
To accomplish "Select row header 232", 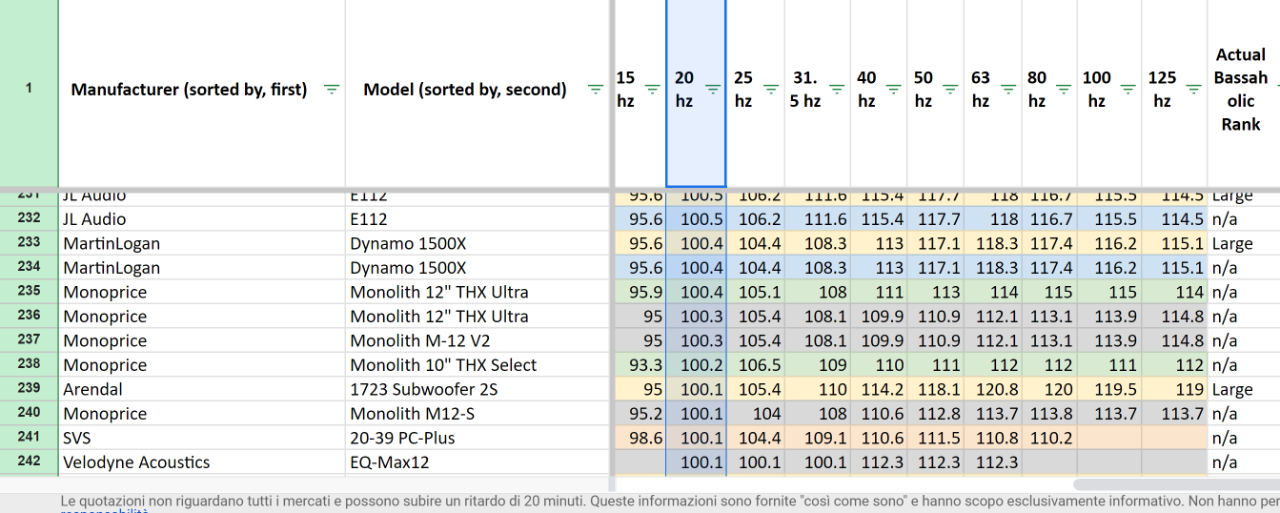I will tap(29, 219).
